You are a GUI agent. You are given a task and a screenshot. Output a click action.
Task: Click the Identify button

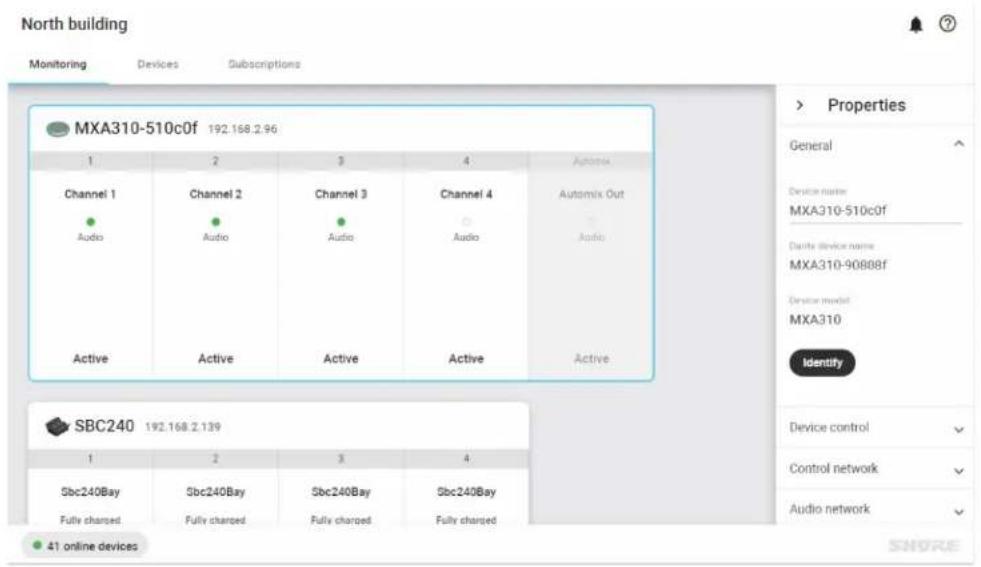(822, 363)
